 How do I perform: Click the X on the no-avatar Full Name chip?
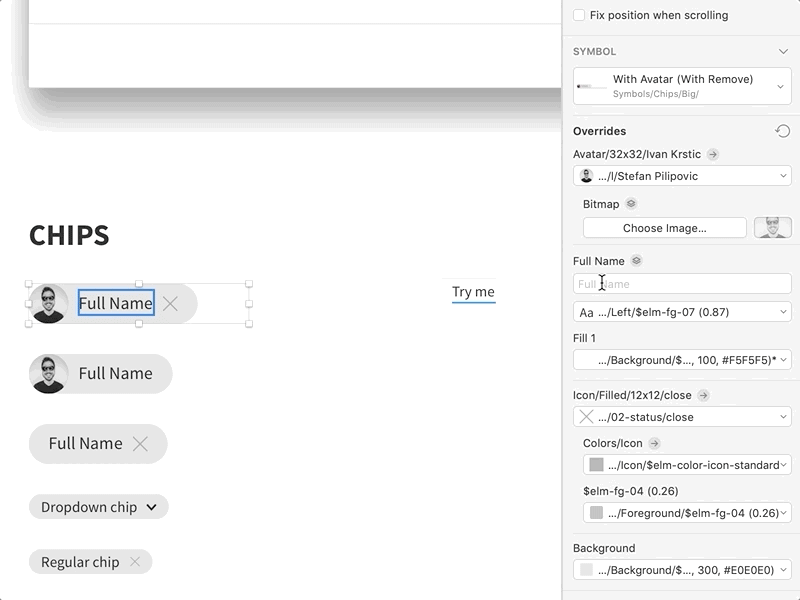click(x=140, y=444)
